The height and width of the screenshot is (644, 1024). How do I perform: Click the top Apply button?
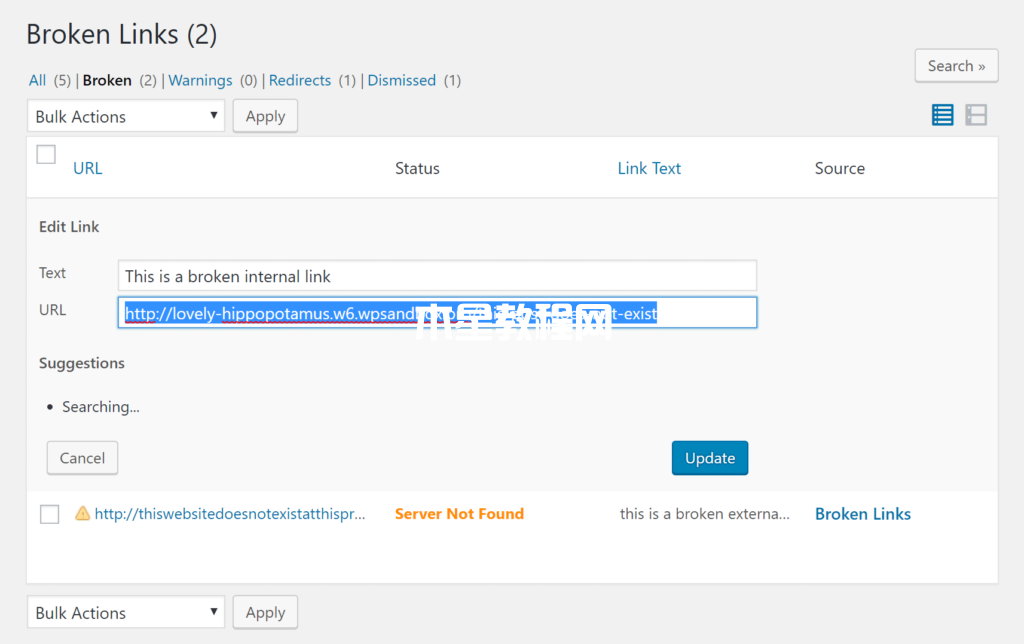(x=265, y=116)
